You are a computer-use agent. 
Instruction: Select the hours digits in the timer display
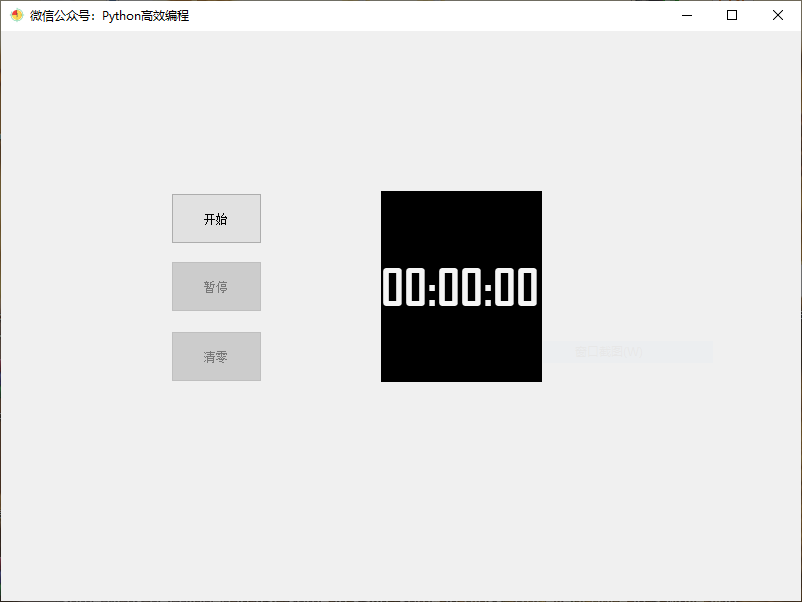click(x=407, y=287)
